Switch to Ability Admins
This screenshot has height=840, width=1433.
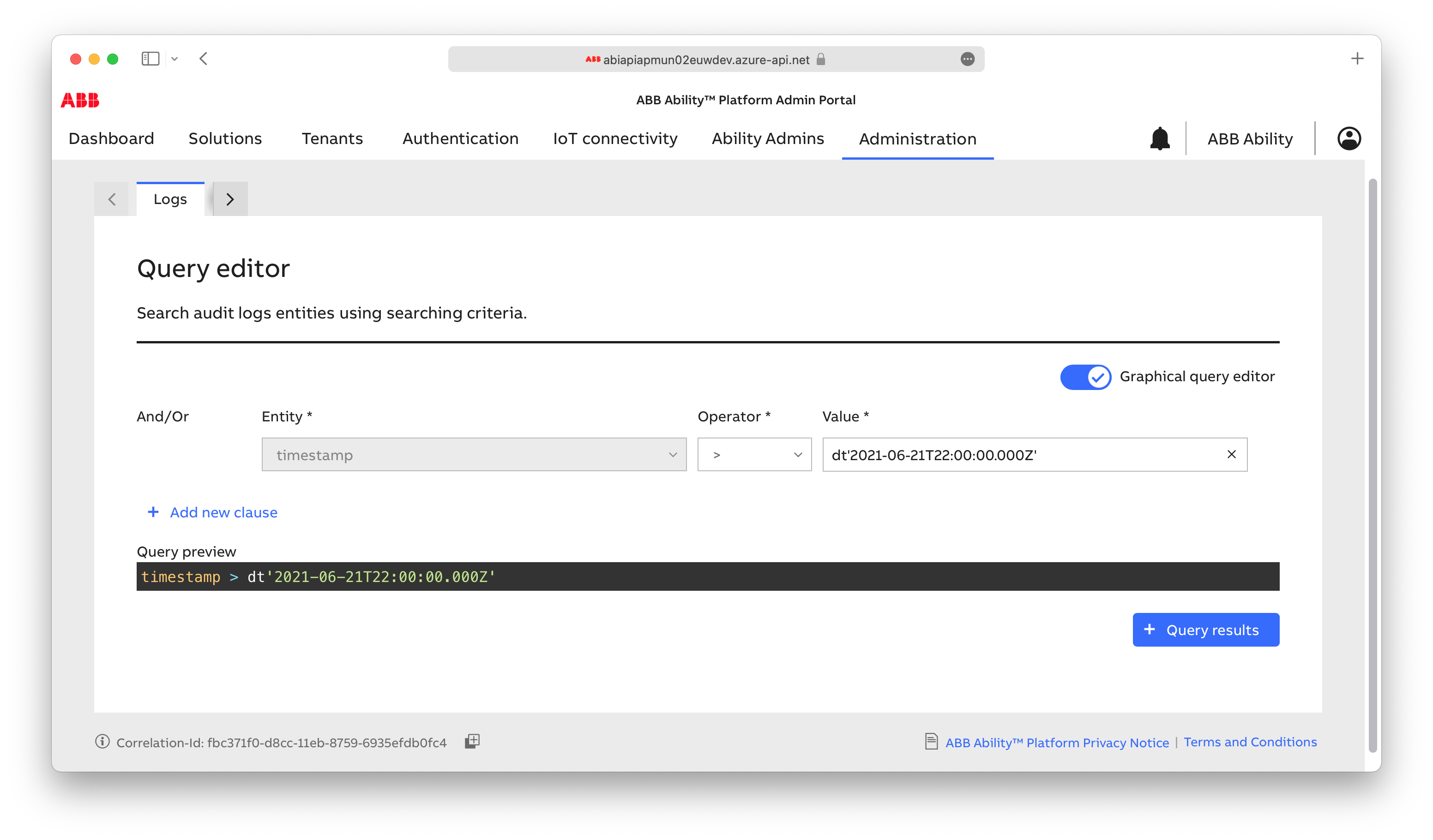click(x=768, y=138)
